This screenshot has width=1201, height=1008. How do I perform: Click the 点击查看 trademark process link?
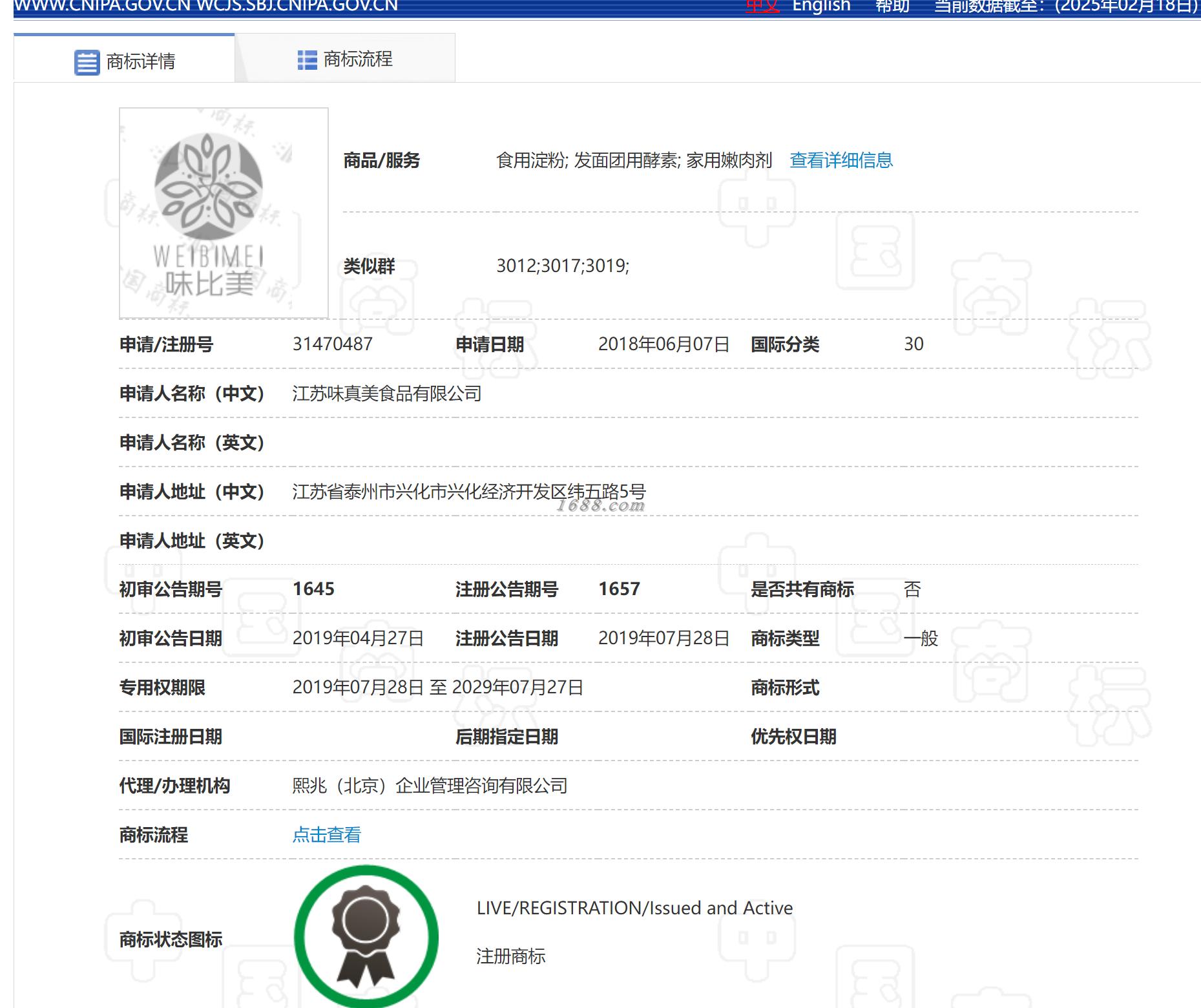[x=326, y=835]
